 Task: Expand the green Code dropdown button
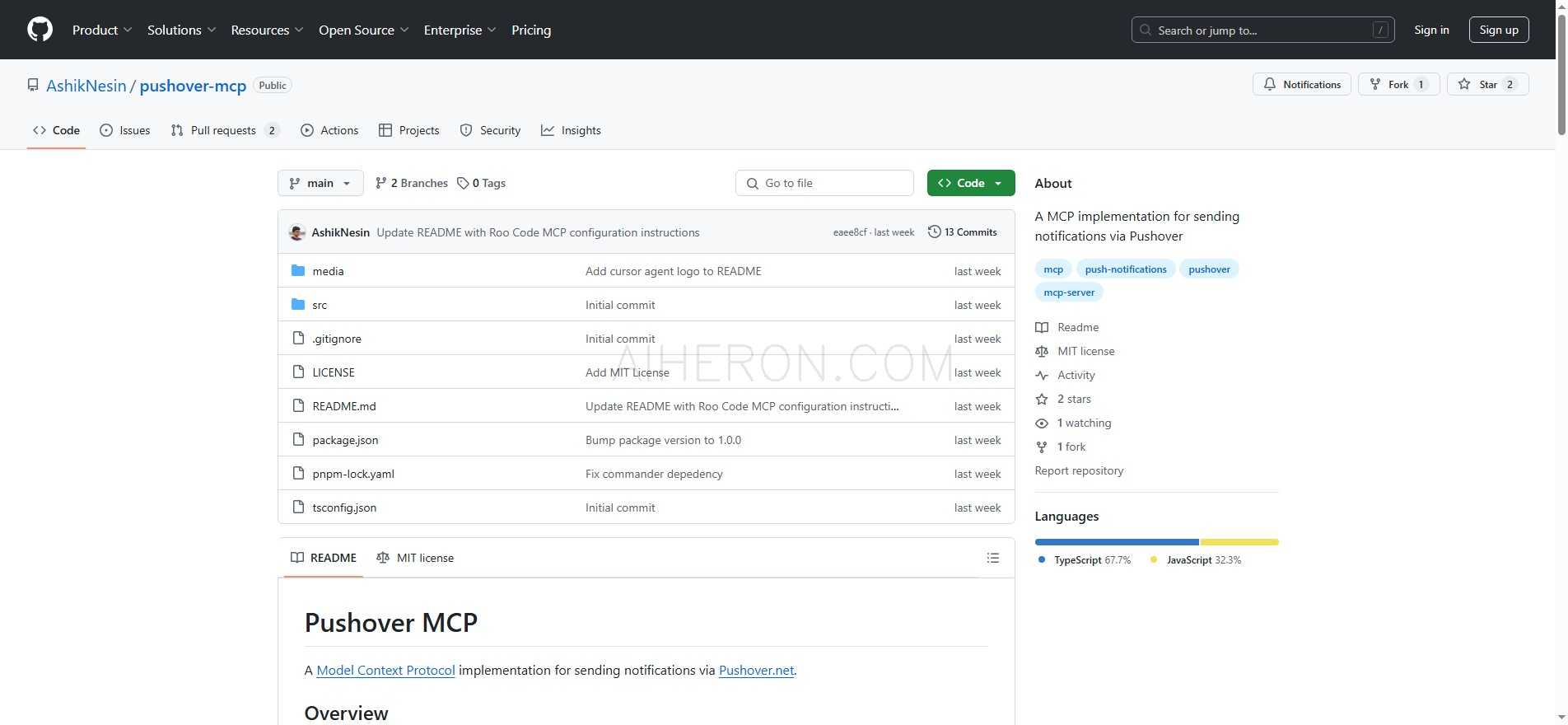coord(971,183)
